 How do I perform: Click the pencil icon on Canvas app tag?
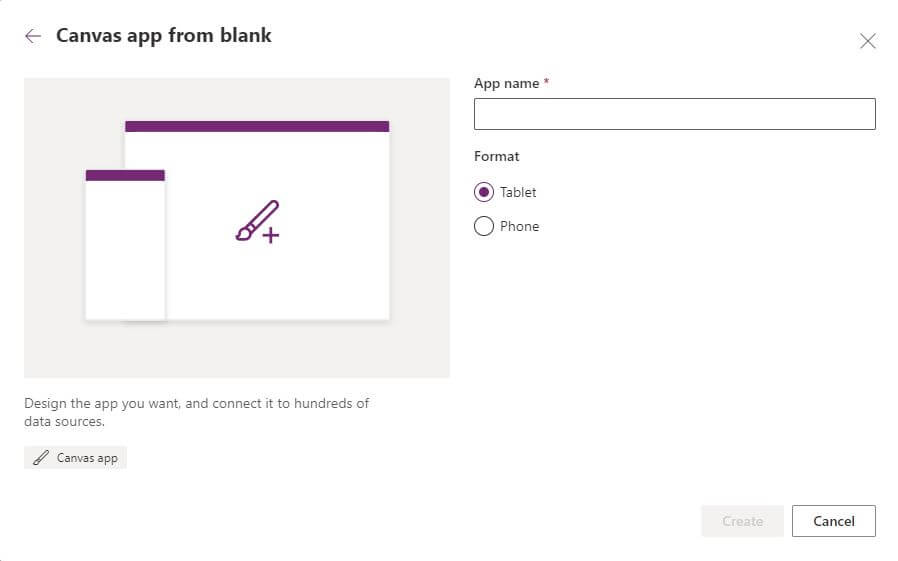tap(41, 457)
